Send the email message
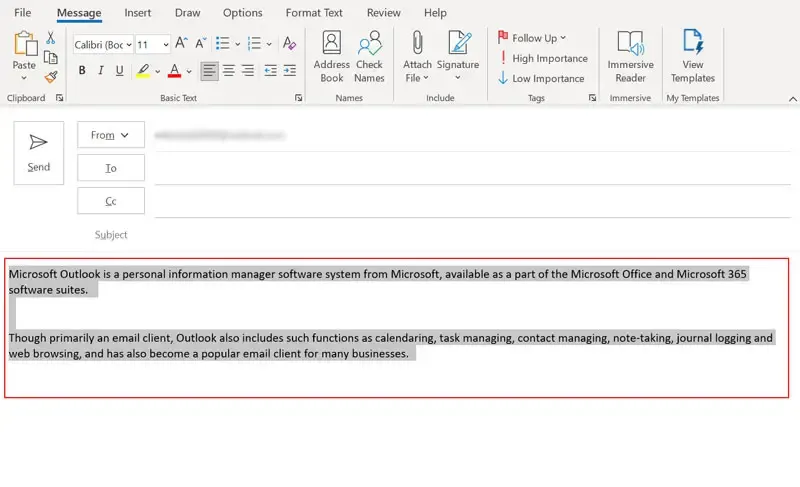This screenshot has width=800, height=487. [x=39, y=152]
